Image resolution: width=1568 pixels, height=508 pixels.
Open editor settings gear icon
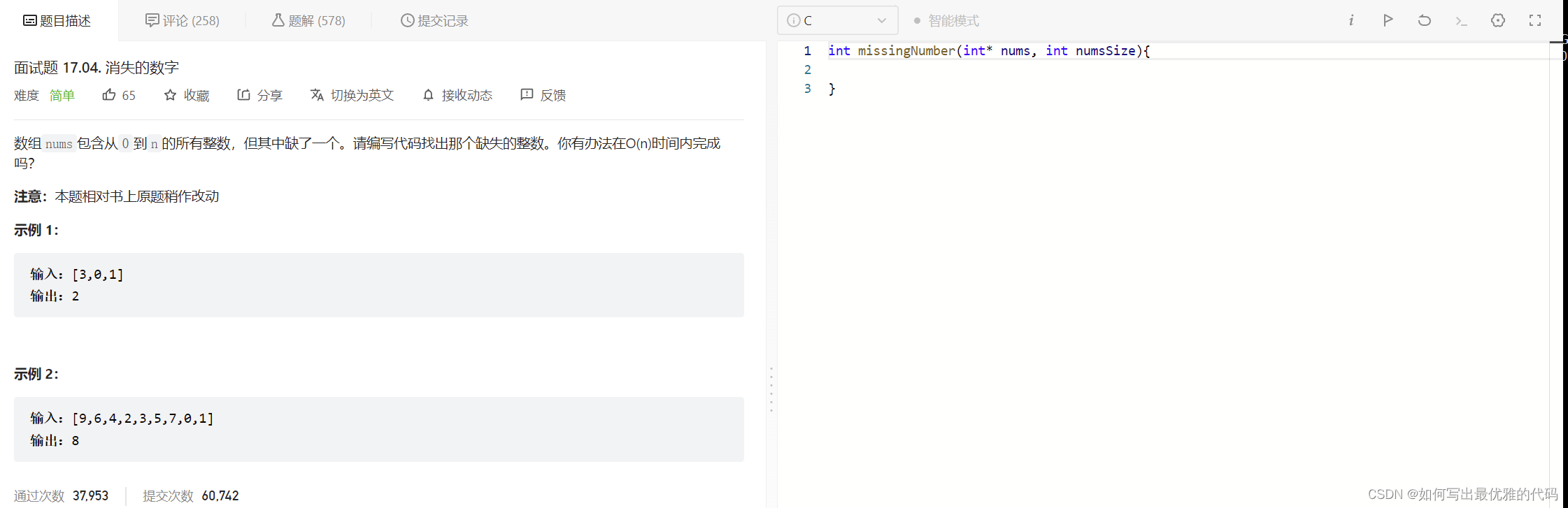click(x=1498, y=20)
